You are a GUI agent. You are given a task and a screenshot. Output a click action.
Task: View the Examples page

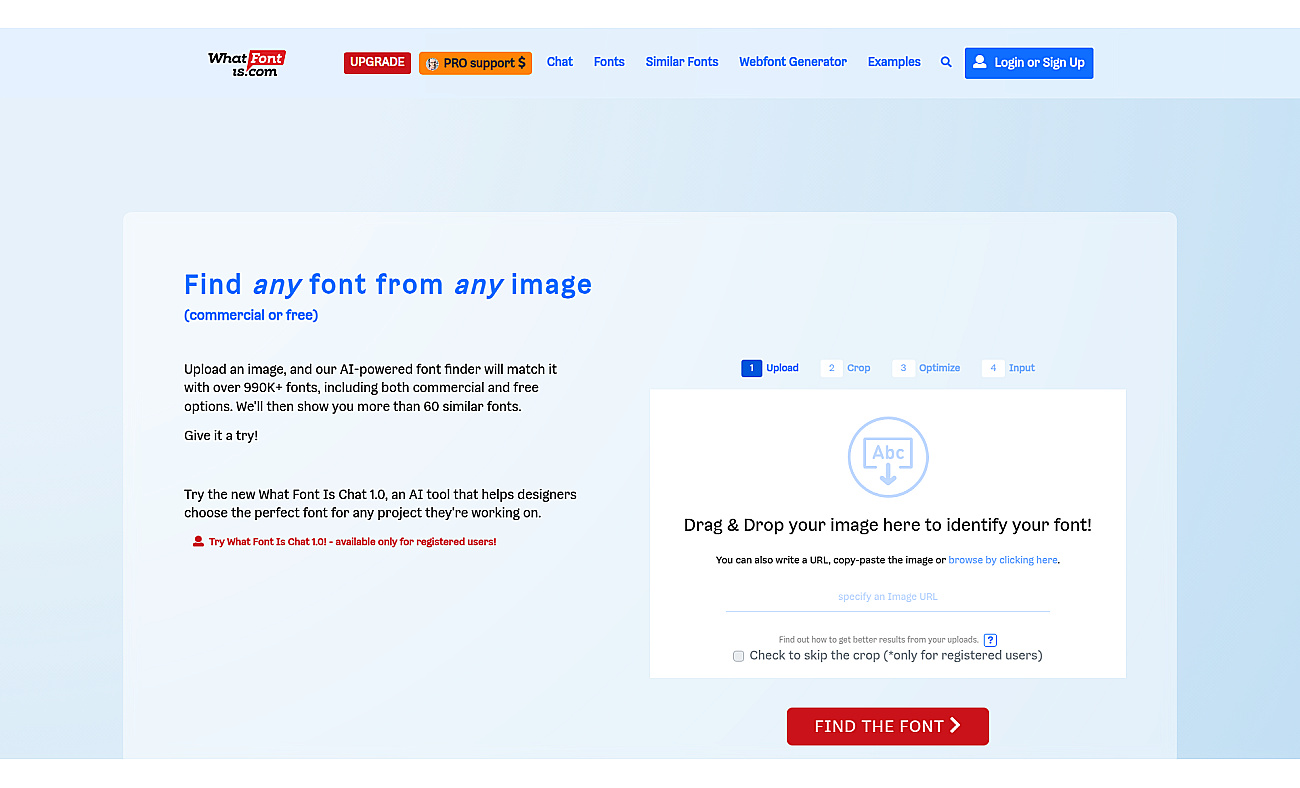click(x=894, y=62)
